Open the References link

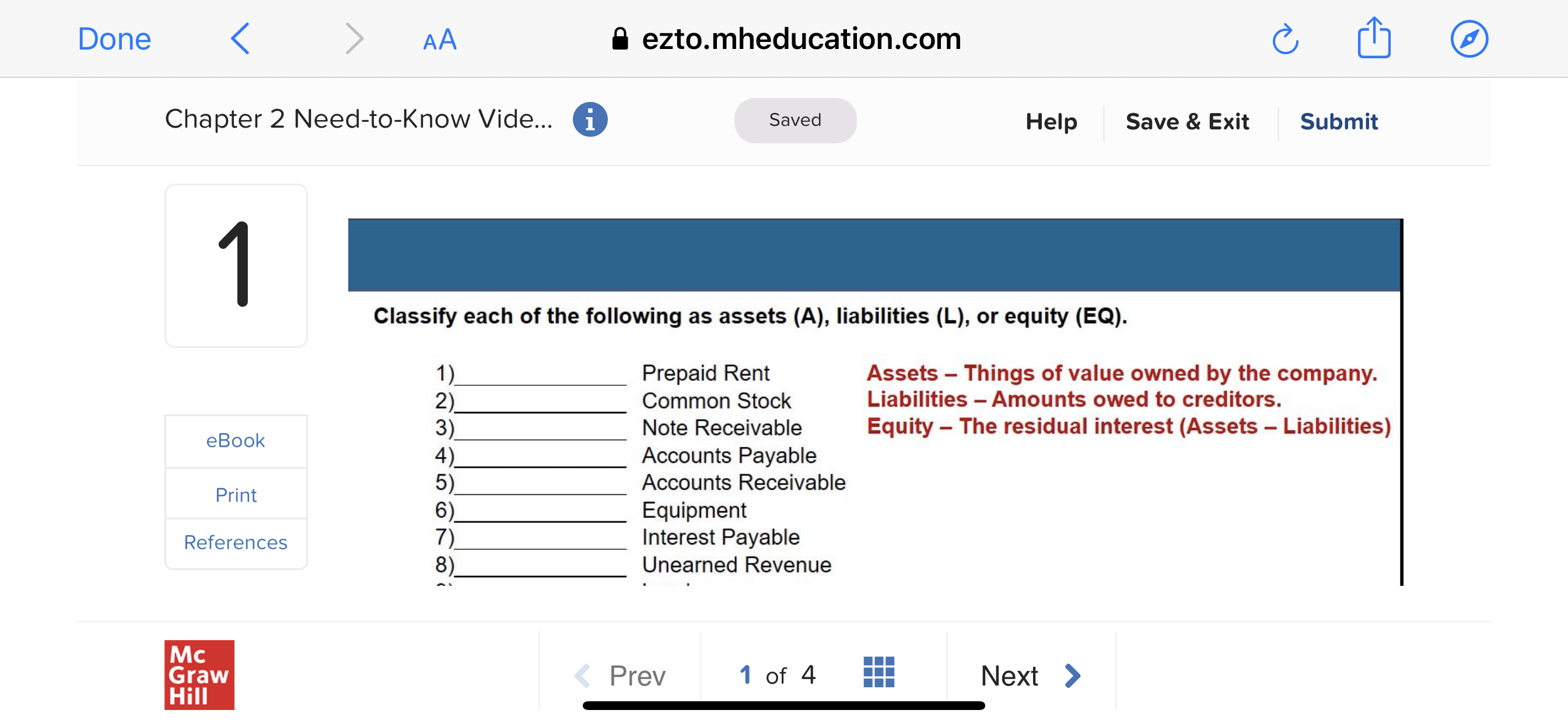click(x=236, y=542)
